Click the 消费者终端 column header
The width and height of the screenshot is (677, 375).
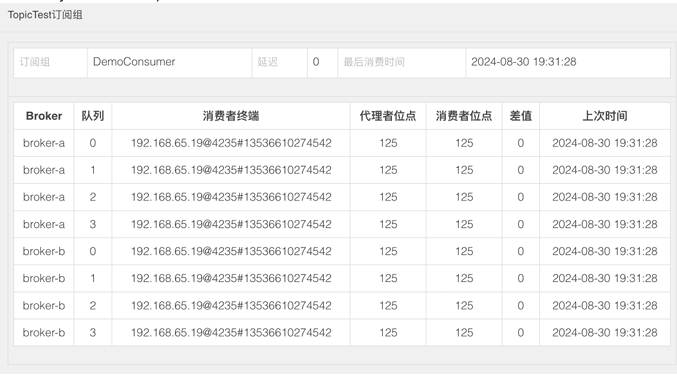pyautogui.click(x=231, y=116)
